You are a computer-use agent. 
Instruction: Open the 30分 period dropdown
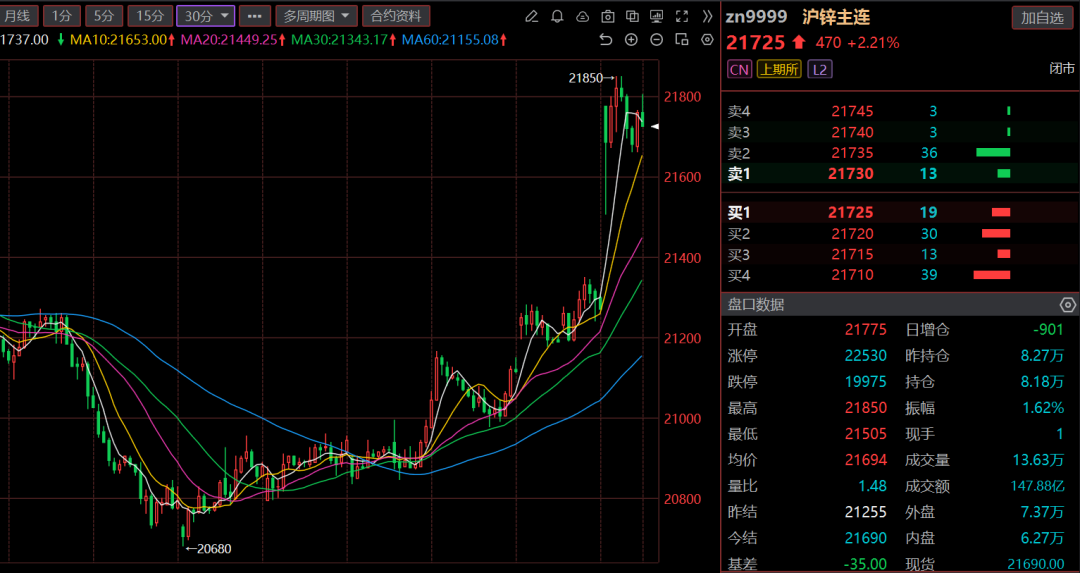205,16
